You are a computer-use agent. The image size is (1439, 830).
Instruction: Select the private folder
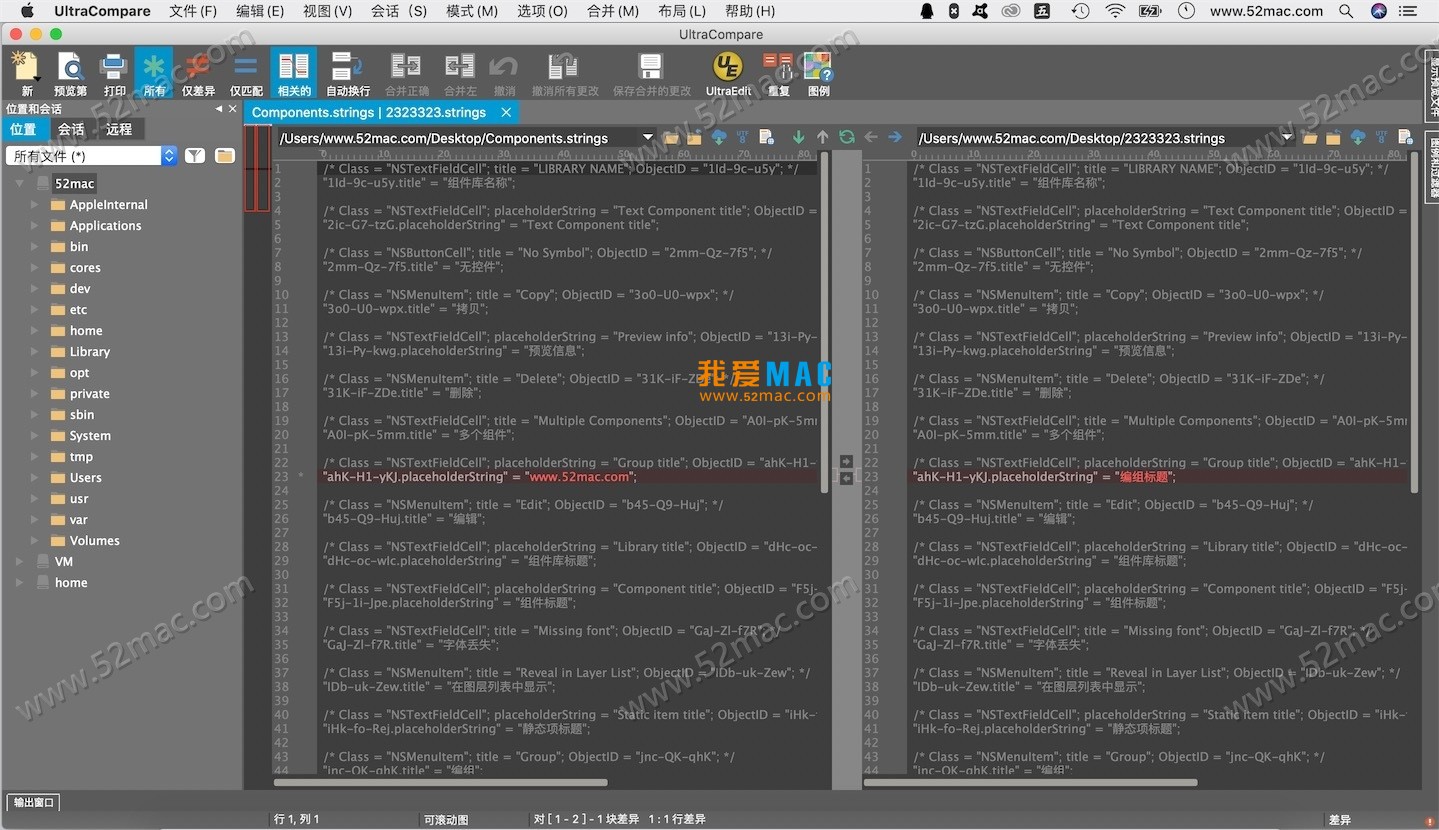coord(90,394)
